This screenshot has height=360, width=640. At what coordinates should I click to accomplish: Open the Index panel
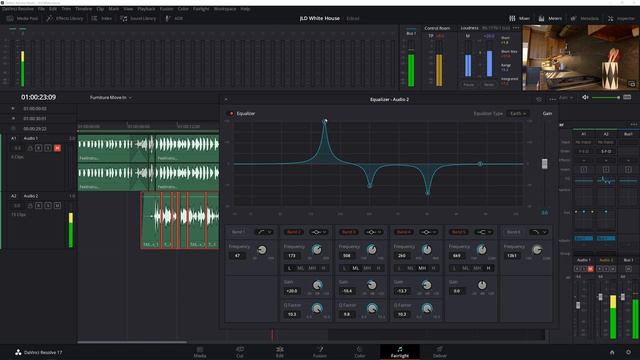[102, 18]
